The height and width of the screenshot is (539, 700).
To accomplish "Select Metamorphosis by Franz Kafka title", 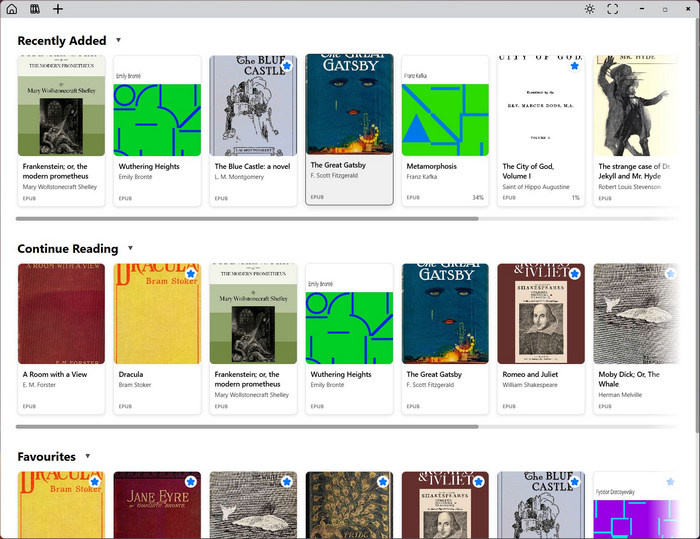I will (x=431, y=166).
